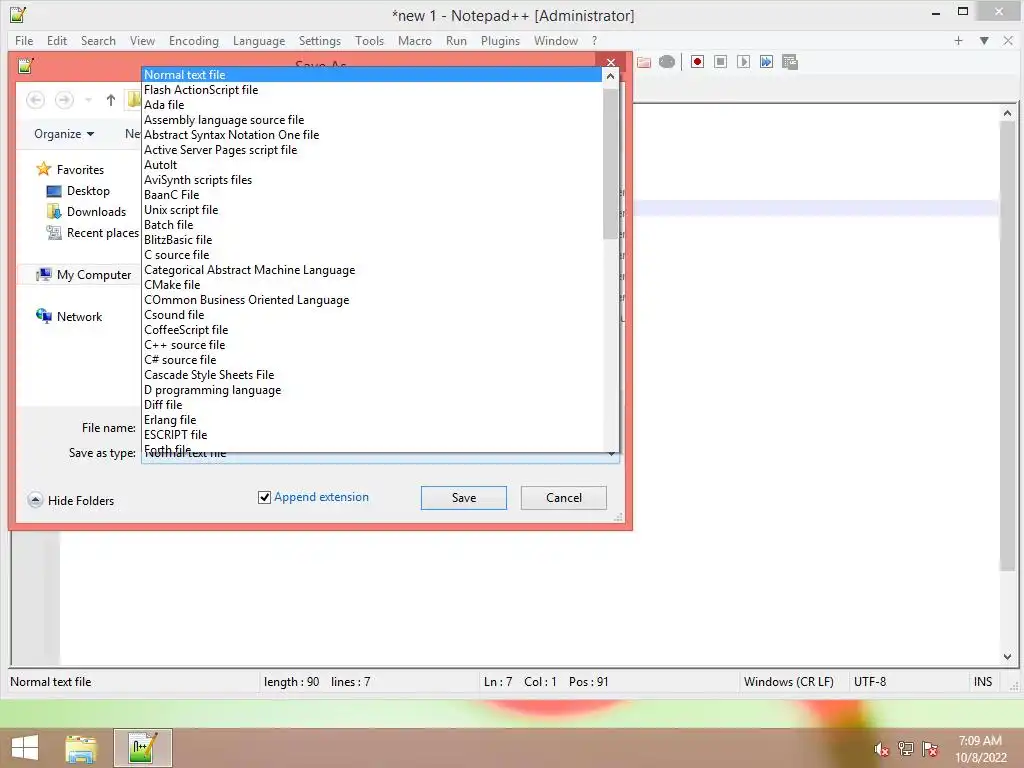Click the folder icon in Notepad++ toolbar
Viewport: 1024px width, 768px height.
coord(644,62)
